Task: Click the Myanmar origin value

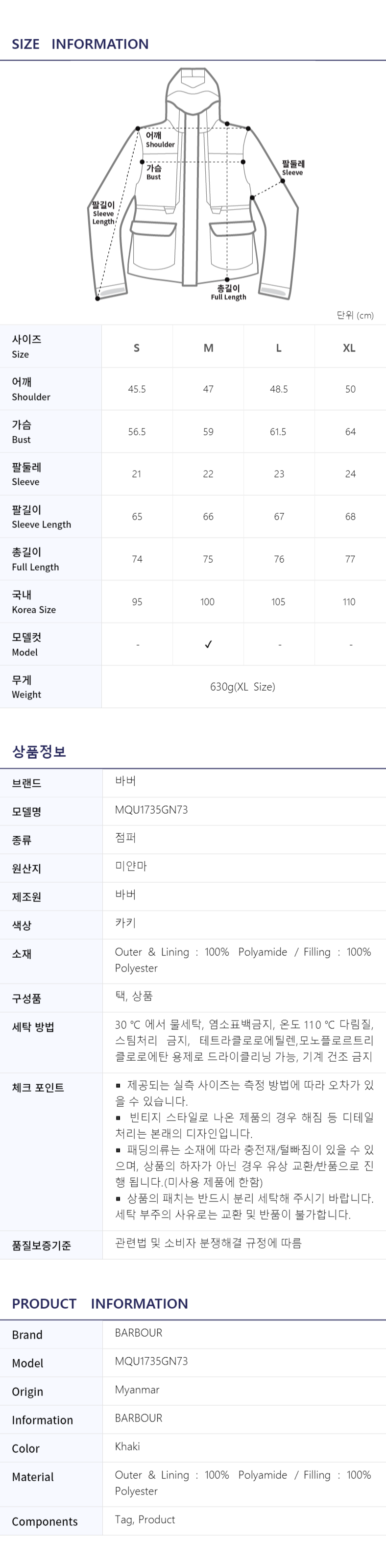Action: click(137, 1390)
